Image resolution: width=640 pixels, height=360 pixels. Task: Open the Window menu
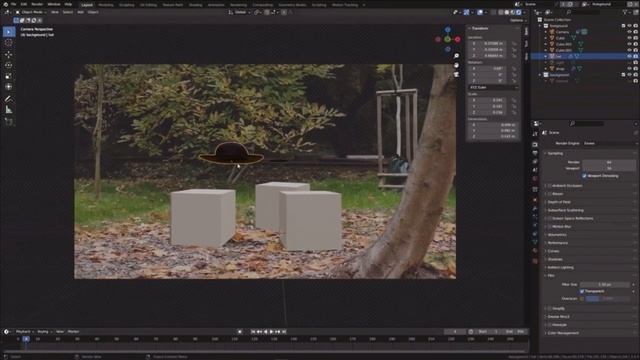click(53, 4)
